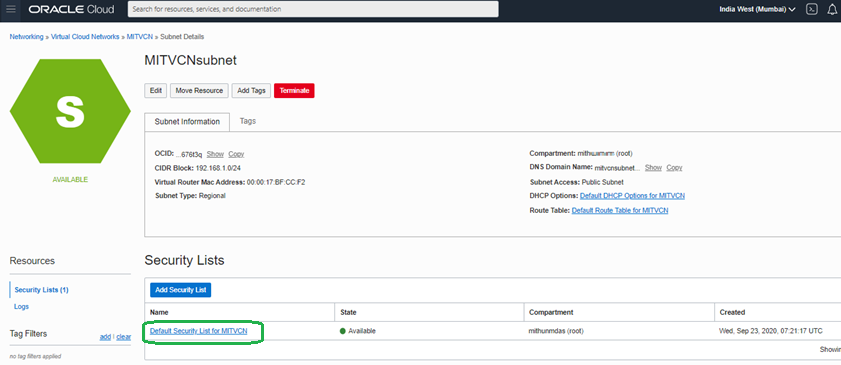Image resolution: width=841 pixels, height=365 pixels.
Task: Expand the India West (Mumbai) region dropdown
Action: (757, 9)
